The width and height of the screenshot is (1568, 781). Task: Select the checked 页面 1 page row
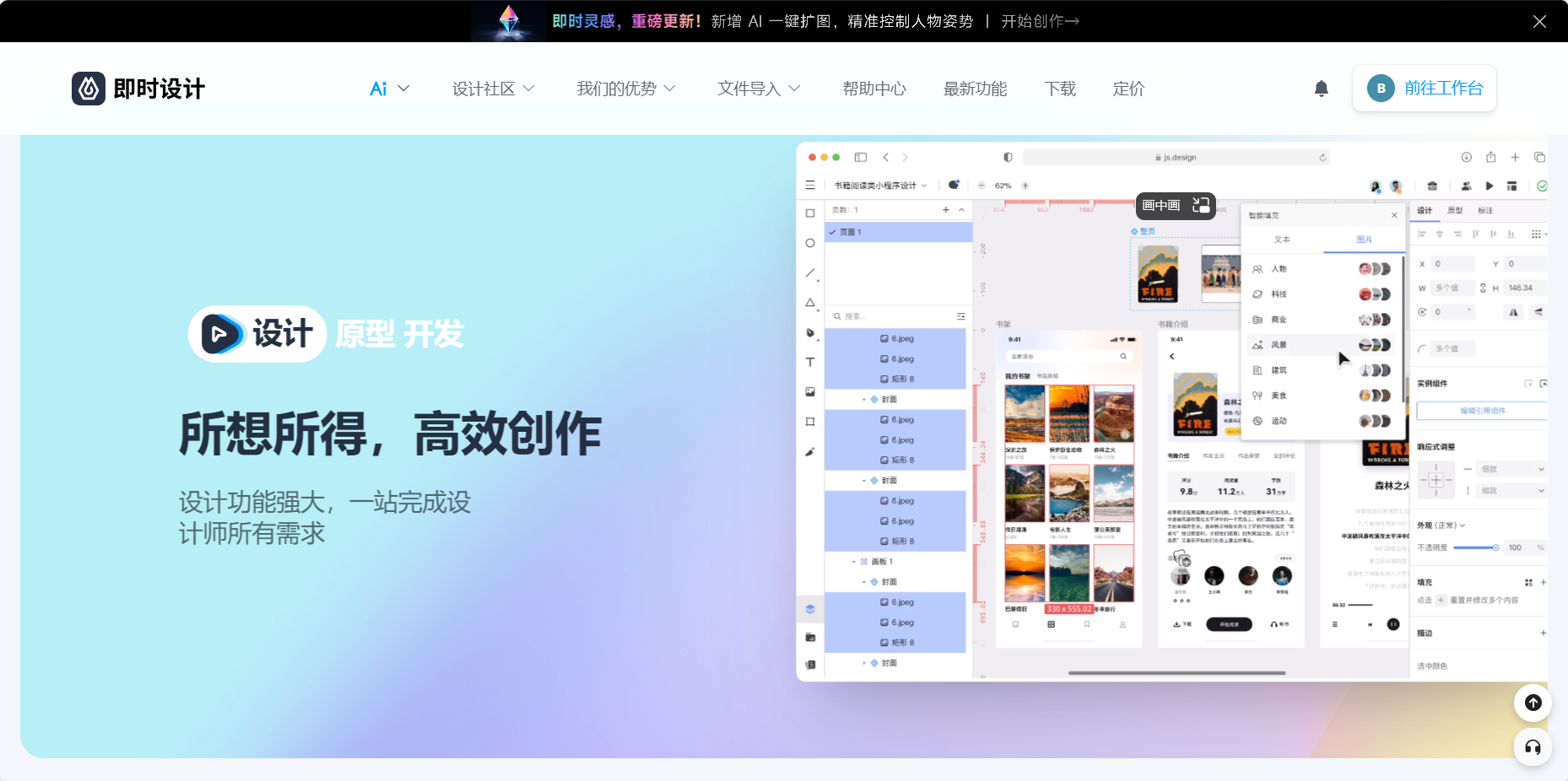[x=898, y=232]
